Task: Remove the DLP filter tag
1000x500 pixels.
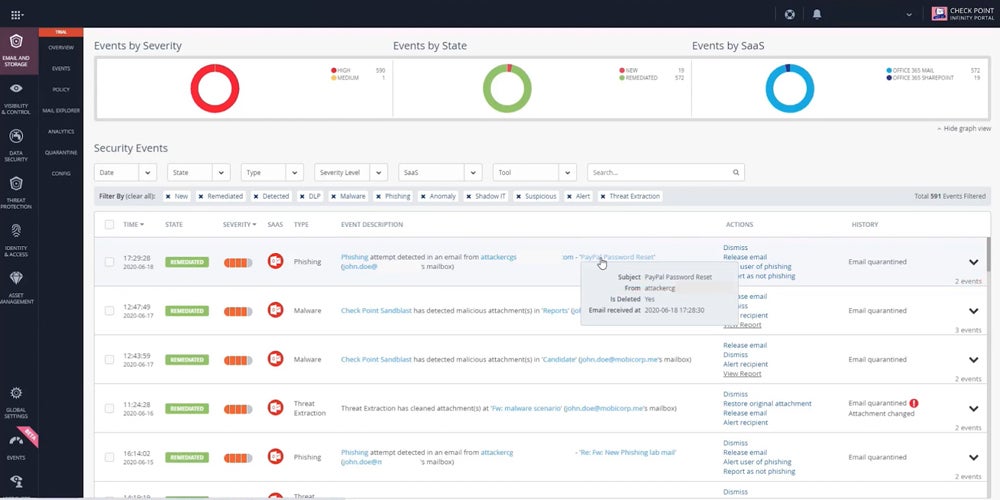Action: (x=302, y=196)
